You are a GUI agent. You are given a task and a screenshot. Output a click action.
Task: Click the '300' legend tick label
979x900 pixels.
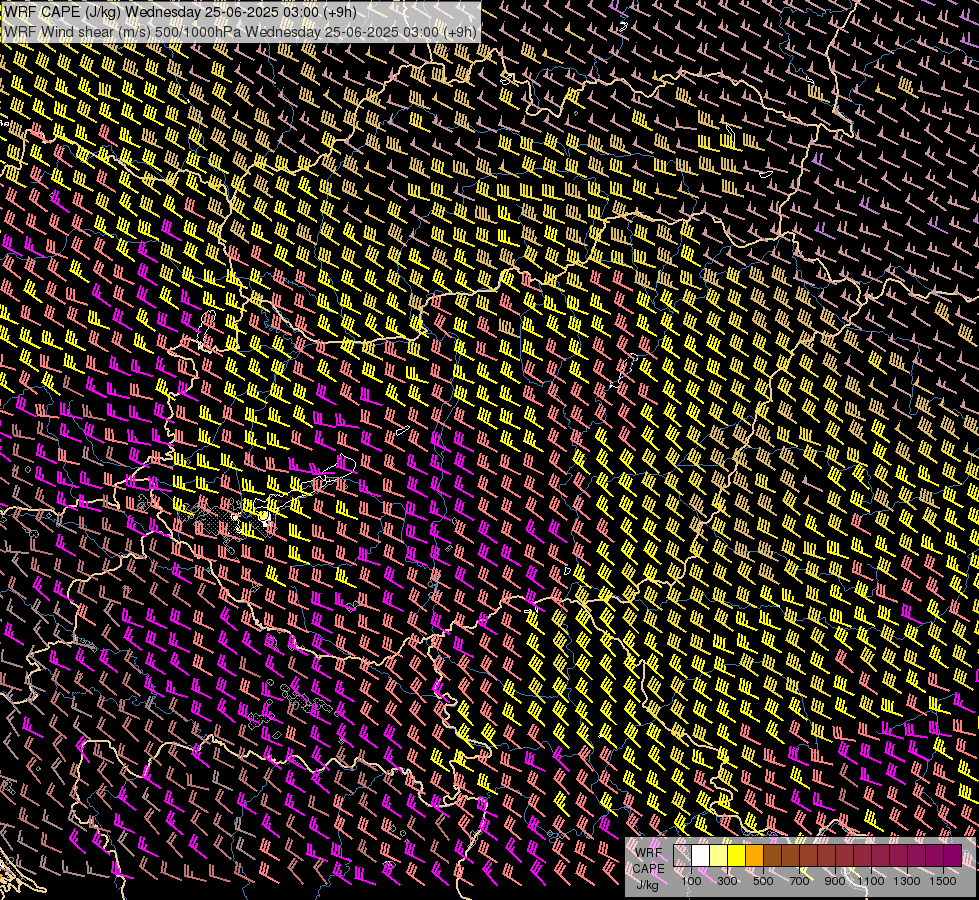point(727,881)
